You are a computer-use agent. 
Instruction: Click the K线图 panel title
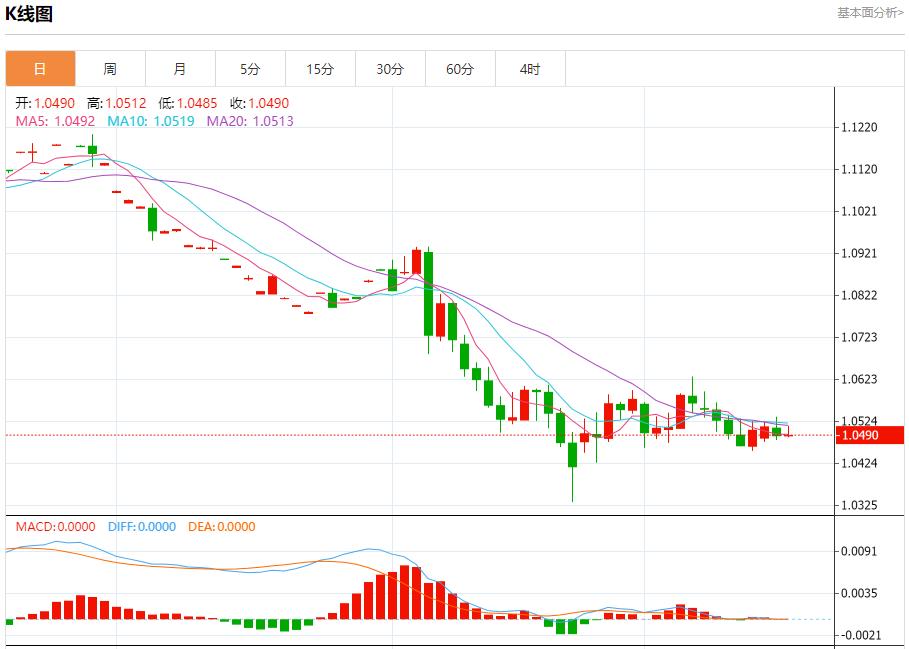(29, 14)
